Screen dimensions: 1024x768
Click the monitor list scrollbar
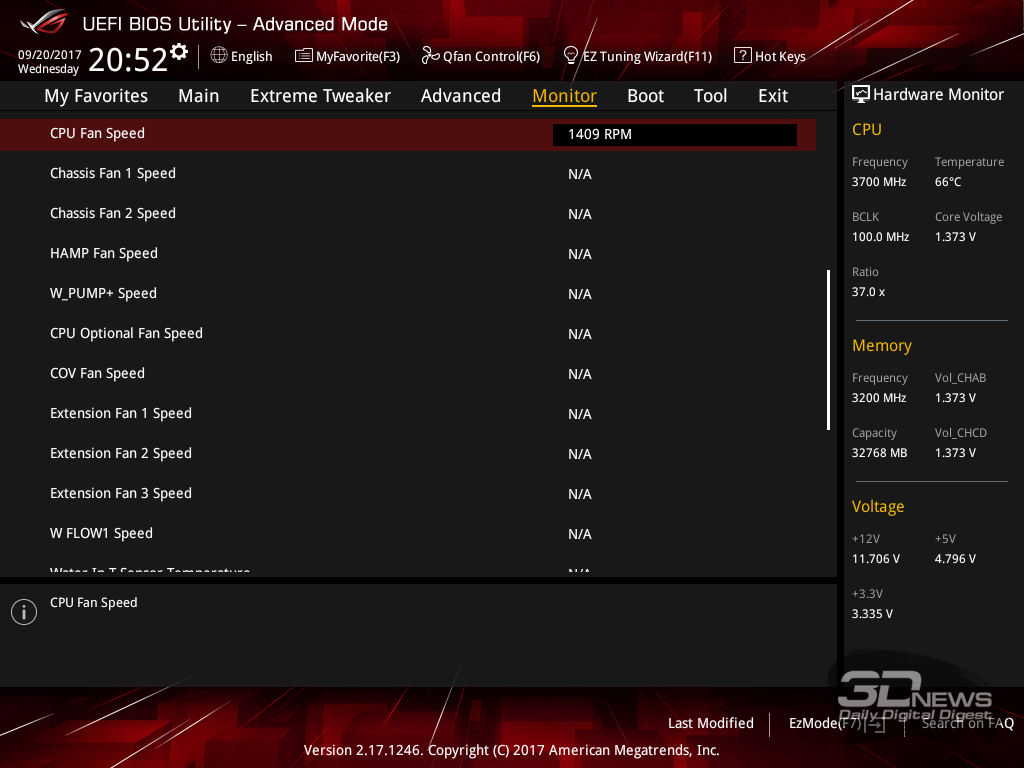click(x=828, y=349)
